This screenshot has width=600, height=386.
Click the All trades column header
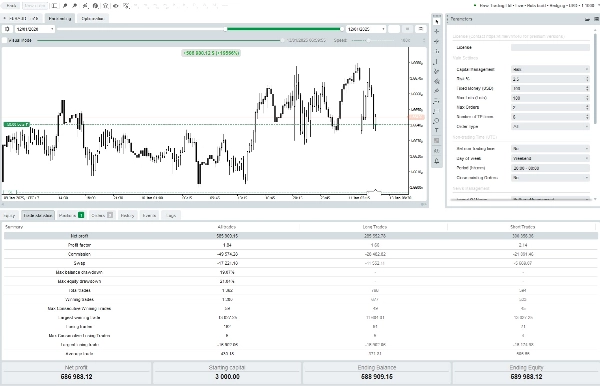[x=227, y=227]
